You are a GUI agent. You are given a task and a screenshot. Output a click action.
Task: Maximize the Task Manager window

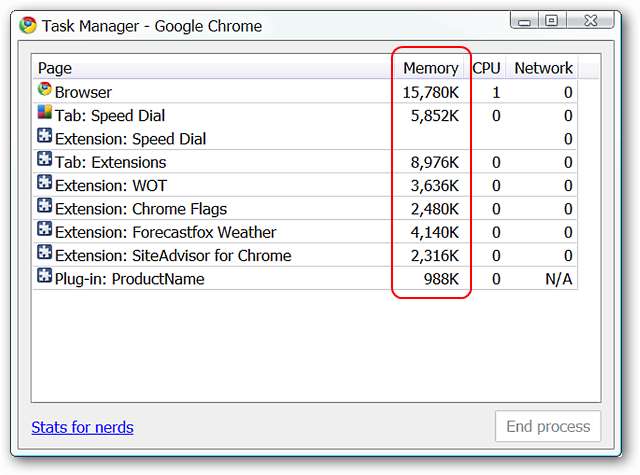tap(551, 19)
